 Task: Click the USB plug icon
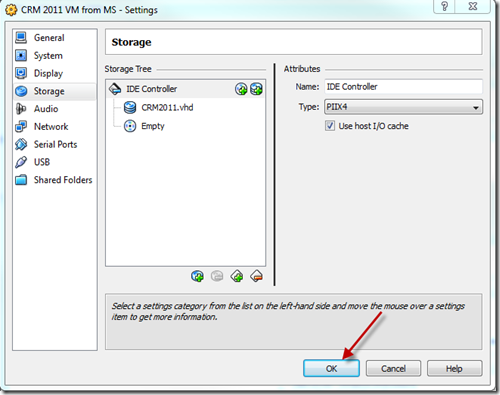coord(21,162)
